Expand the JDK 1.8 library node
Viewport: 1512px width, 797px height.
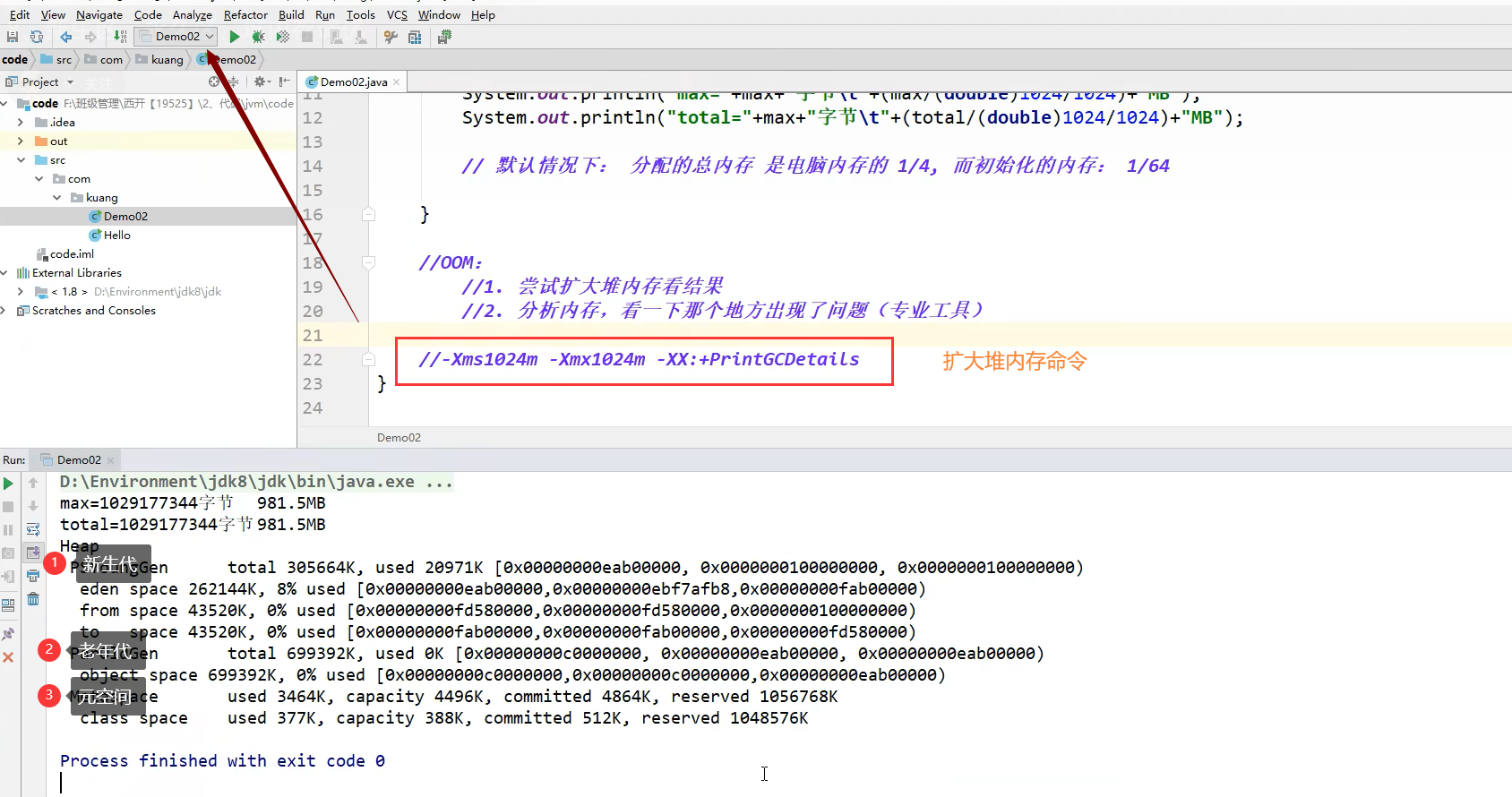click(21, 291)
